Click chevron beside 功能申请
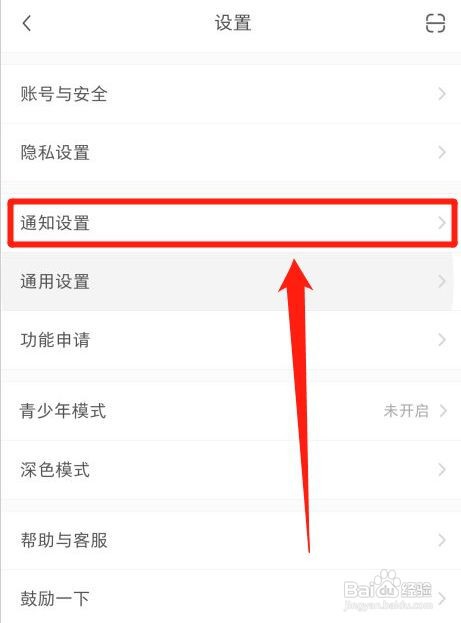This screenshot has width=461, height=623. tap(442, 340)
